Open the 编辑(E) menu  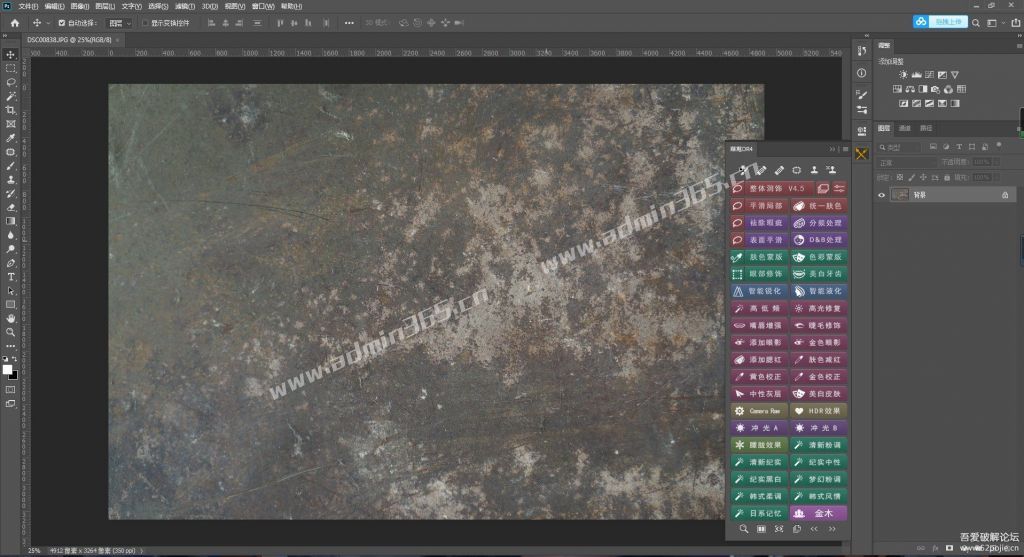click(54, 6)
